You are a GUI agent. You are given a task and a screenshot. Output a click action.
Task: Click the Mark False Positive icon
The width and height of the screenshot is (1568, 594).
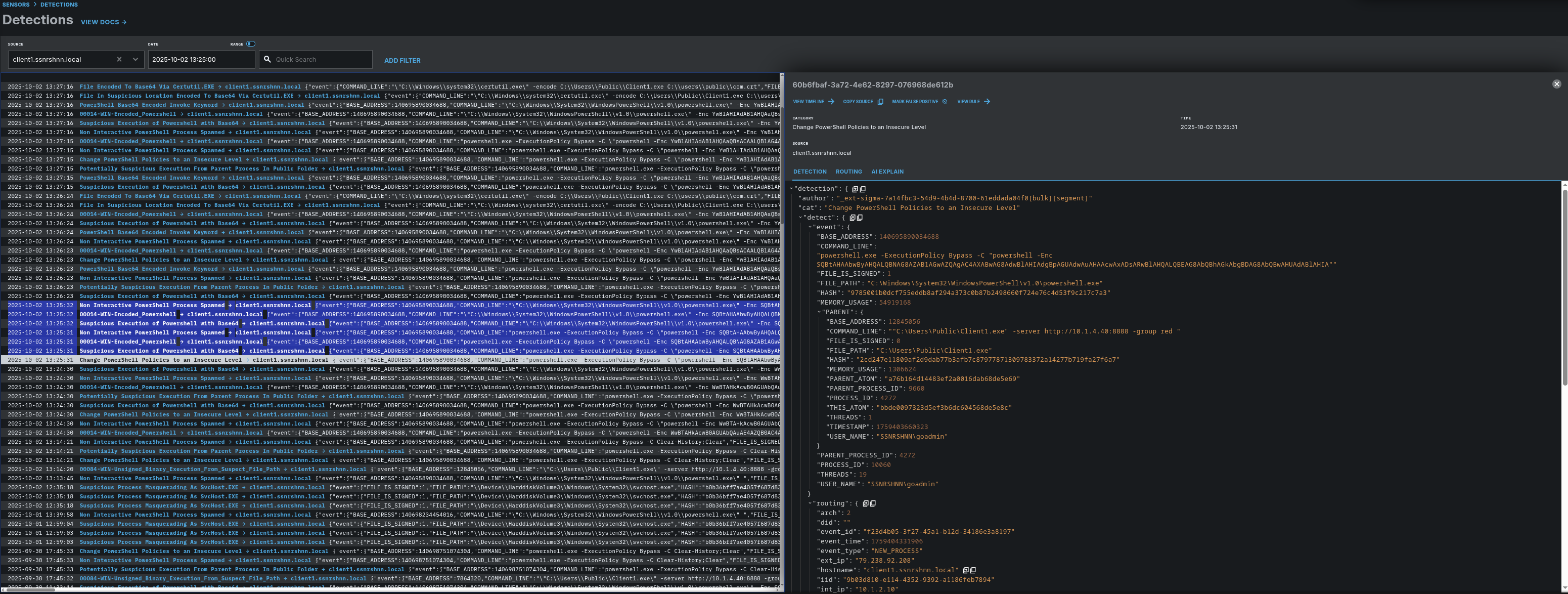pyautogui.click(x=945, y=102)
